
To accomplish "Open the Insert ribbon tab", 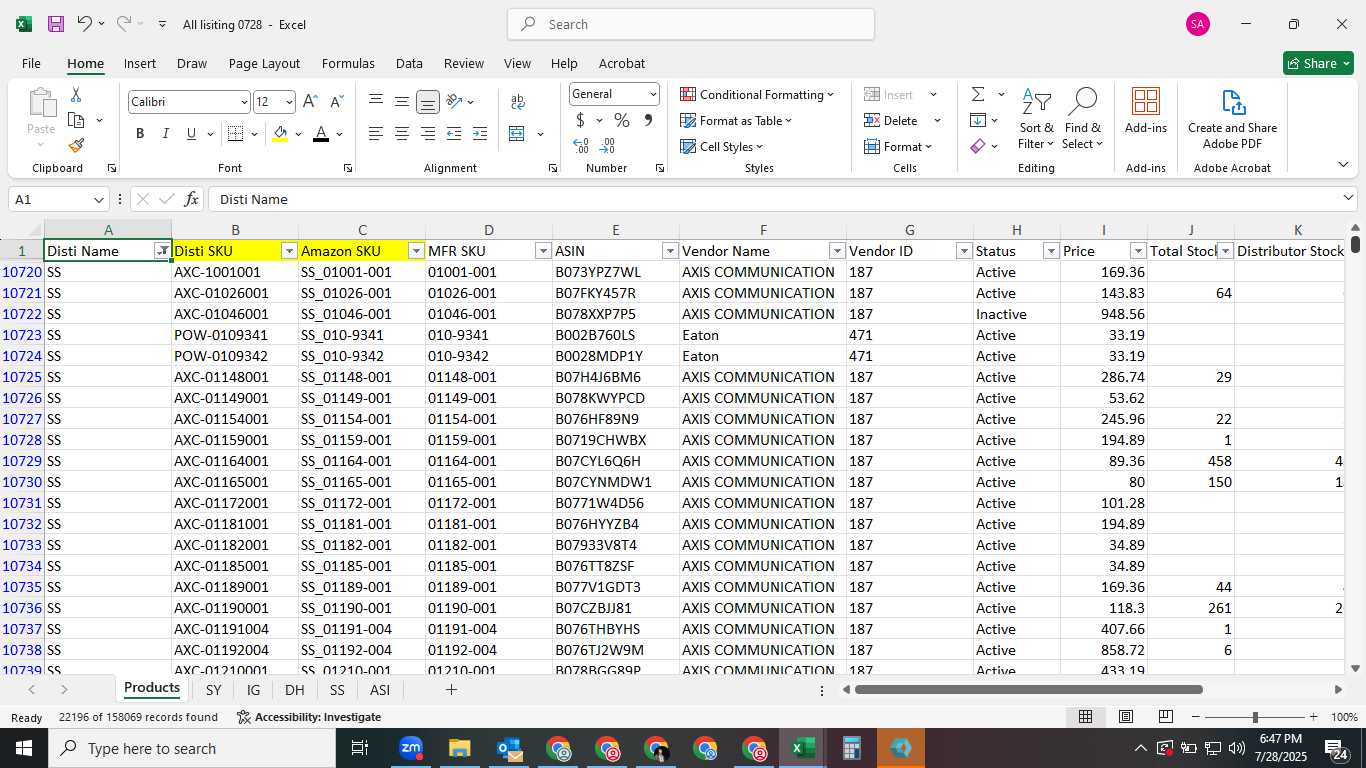I will 140,63.
